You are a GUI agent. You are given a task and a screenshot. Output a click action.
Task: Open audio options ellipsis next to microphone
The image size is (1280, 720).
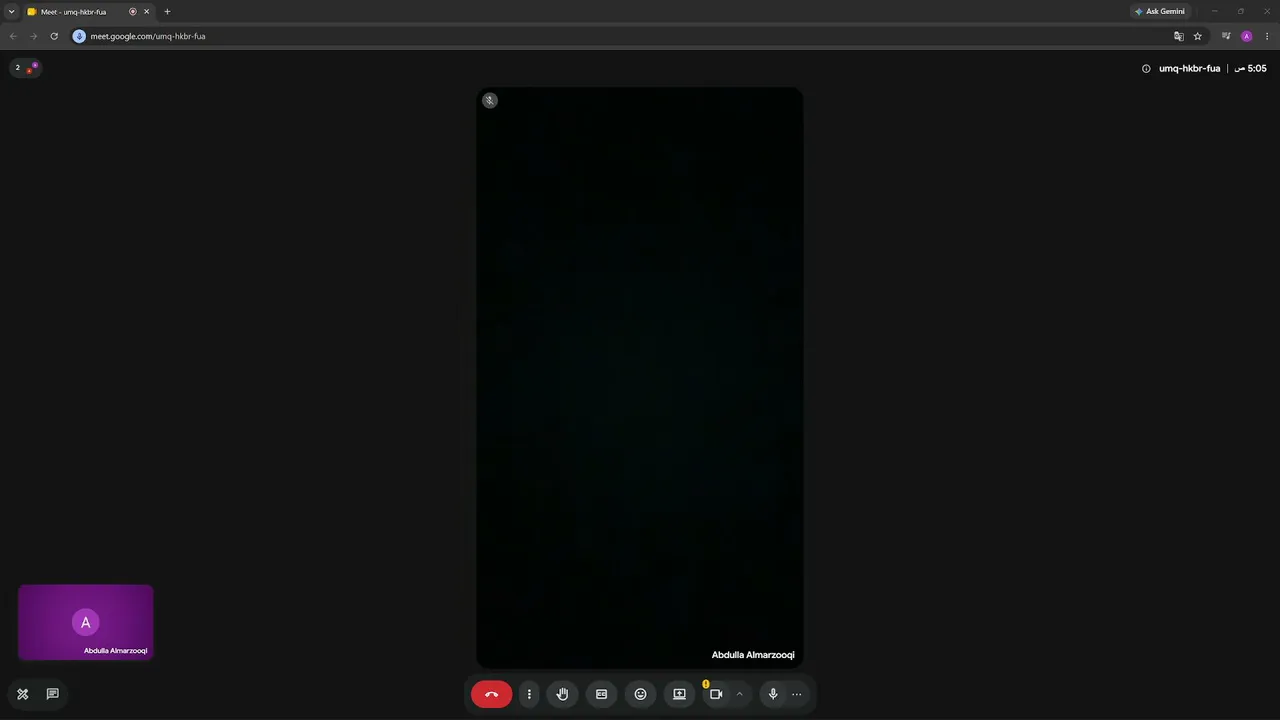pos(797,694)
